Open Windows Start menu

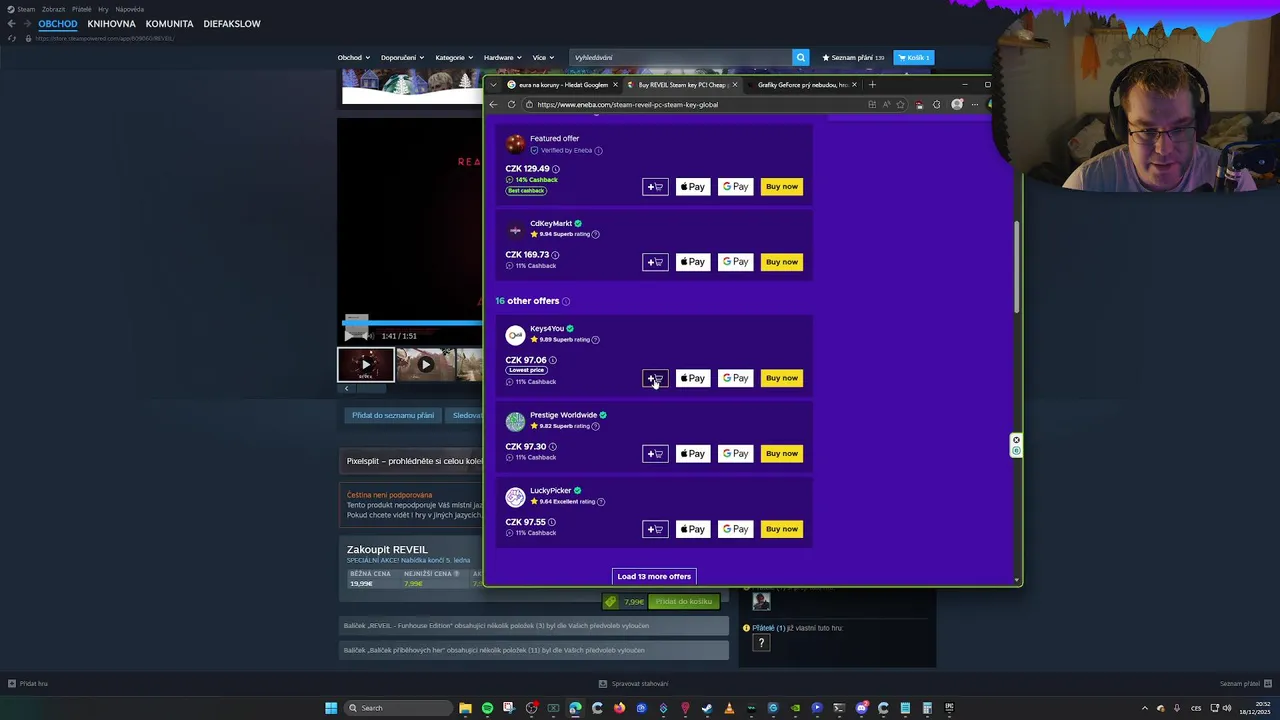pos(331,708)
